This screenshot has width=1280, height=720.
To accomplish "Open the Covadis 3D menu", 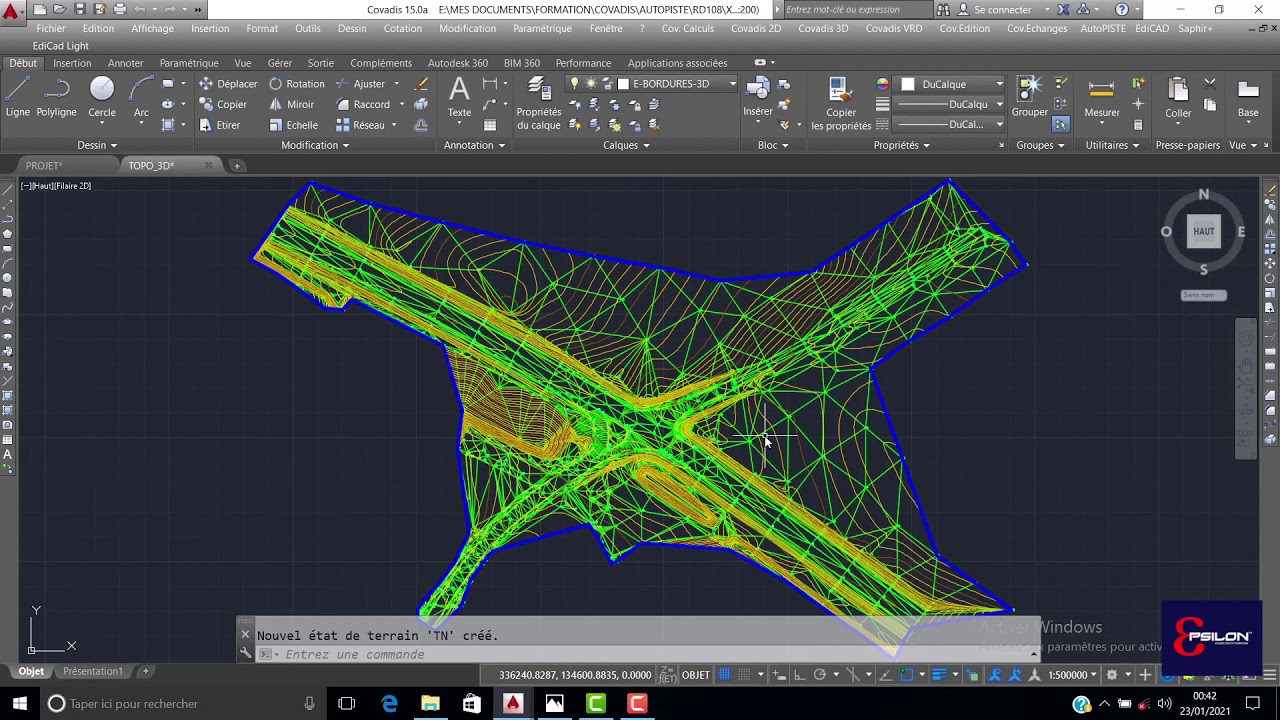I will (x=823, y=28).
